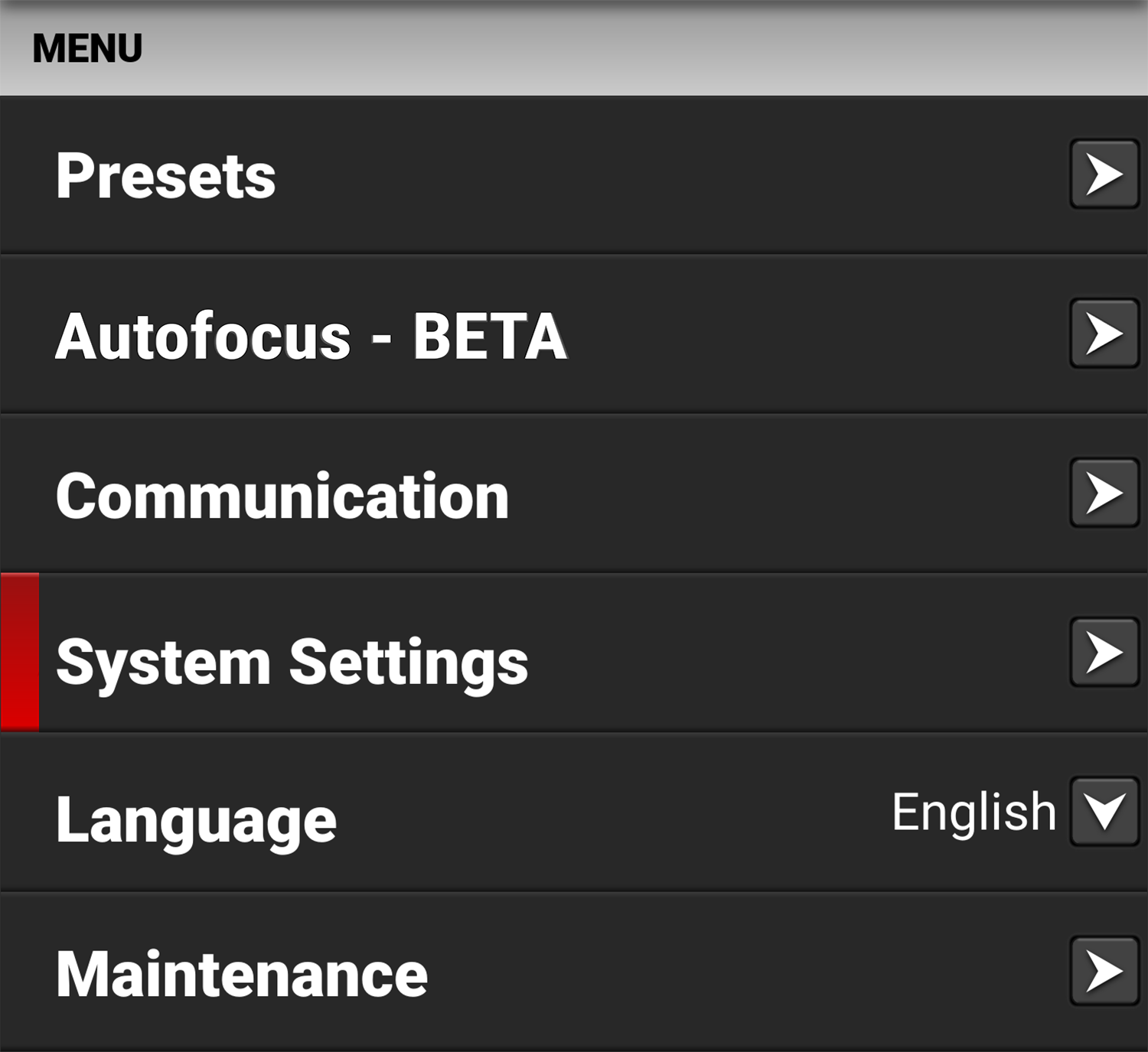Click the arrow icon beside Maintenance
This screenshot has width=1148, height=1052.
tap(1103, 972)
